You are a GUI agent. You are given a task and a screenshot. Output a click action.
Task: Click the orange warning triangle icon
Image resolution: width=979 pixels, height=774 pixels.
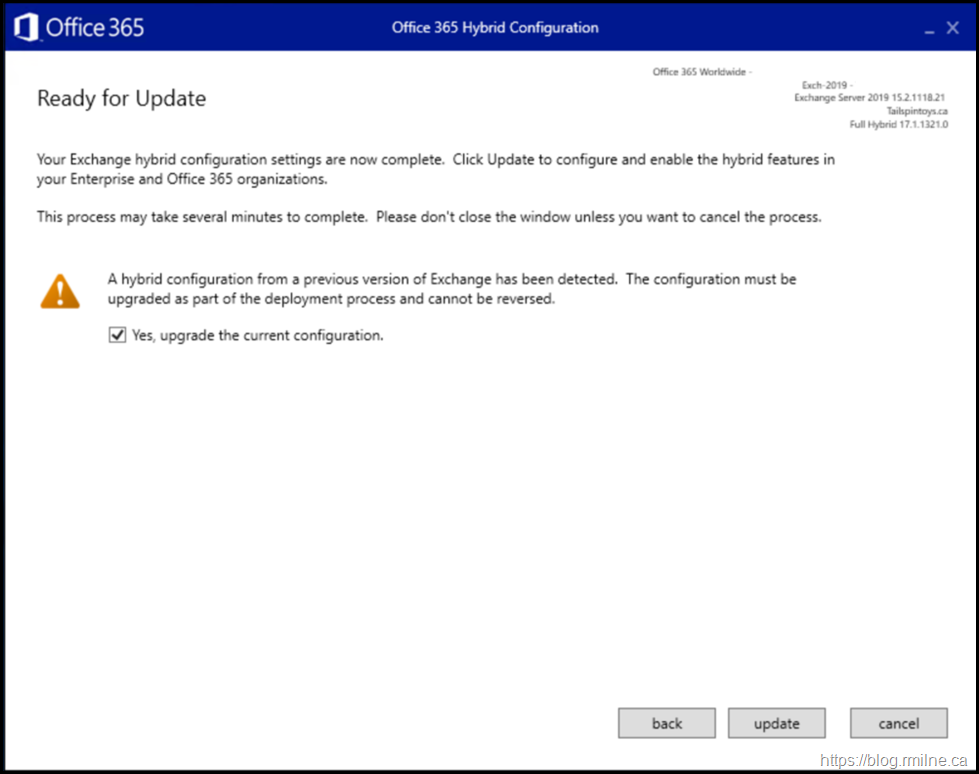click(60, 289)
